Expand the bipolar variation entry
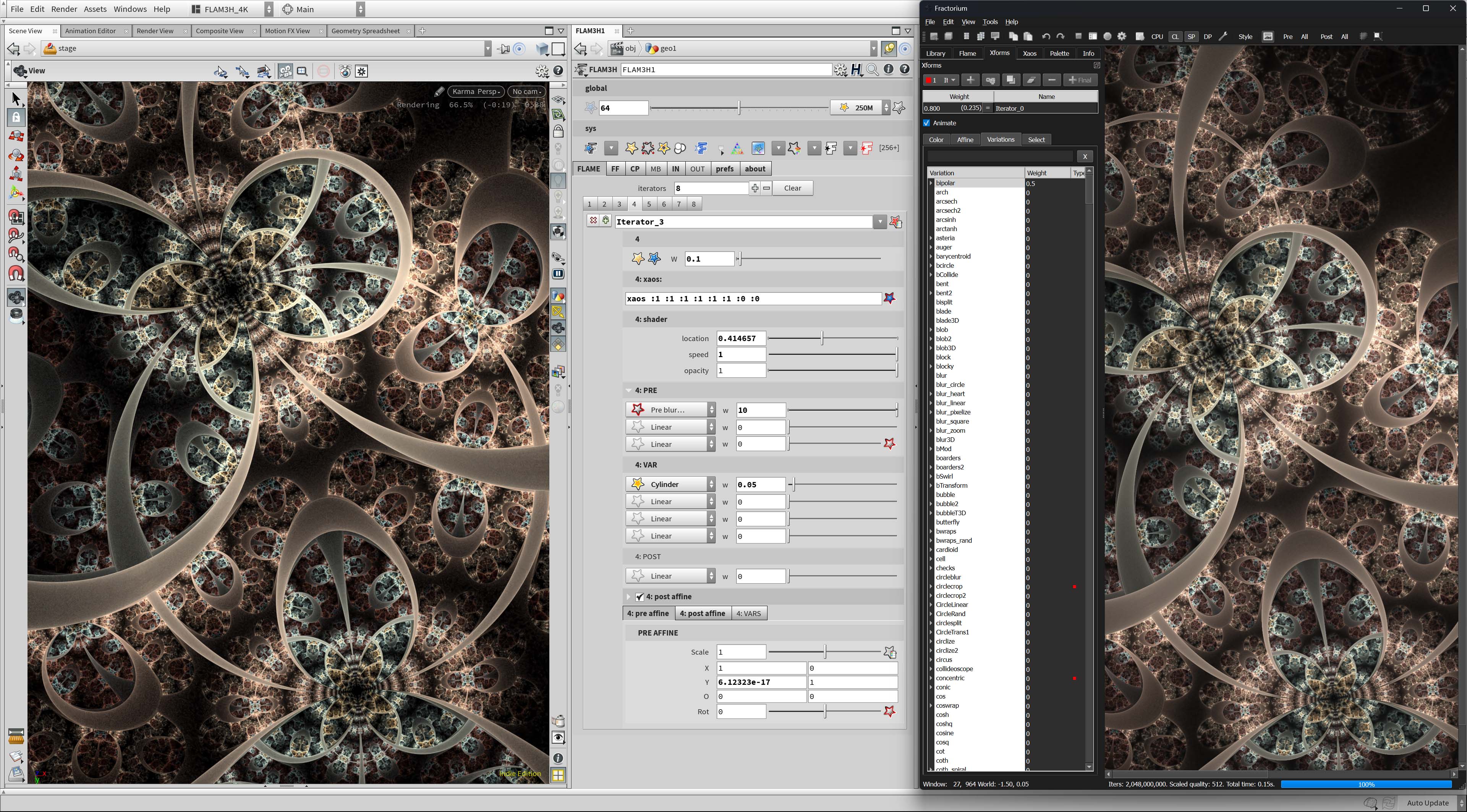1467x812 pixels. 931,183
